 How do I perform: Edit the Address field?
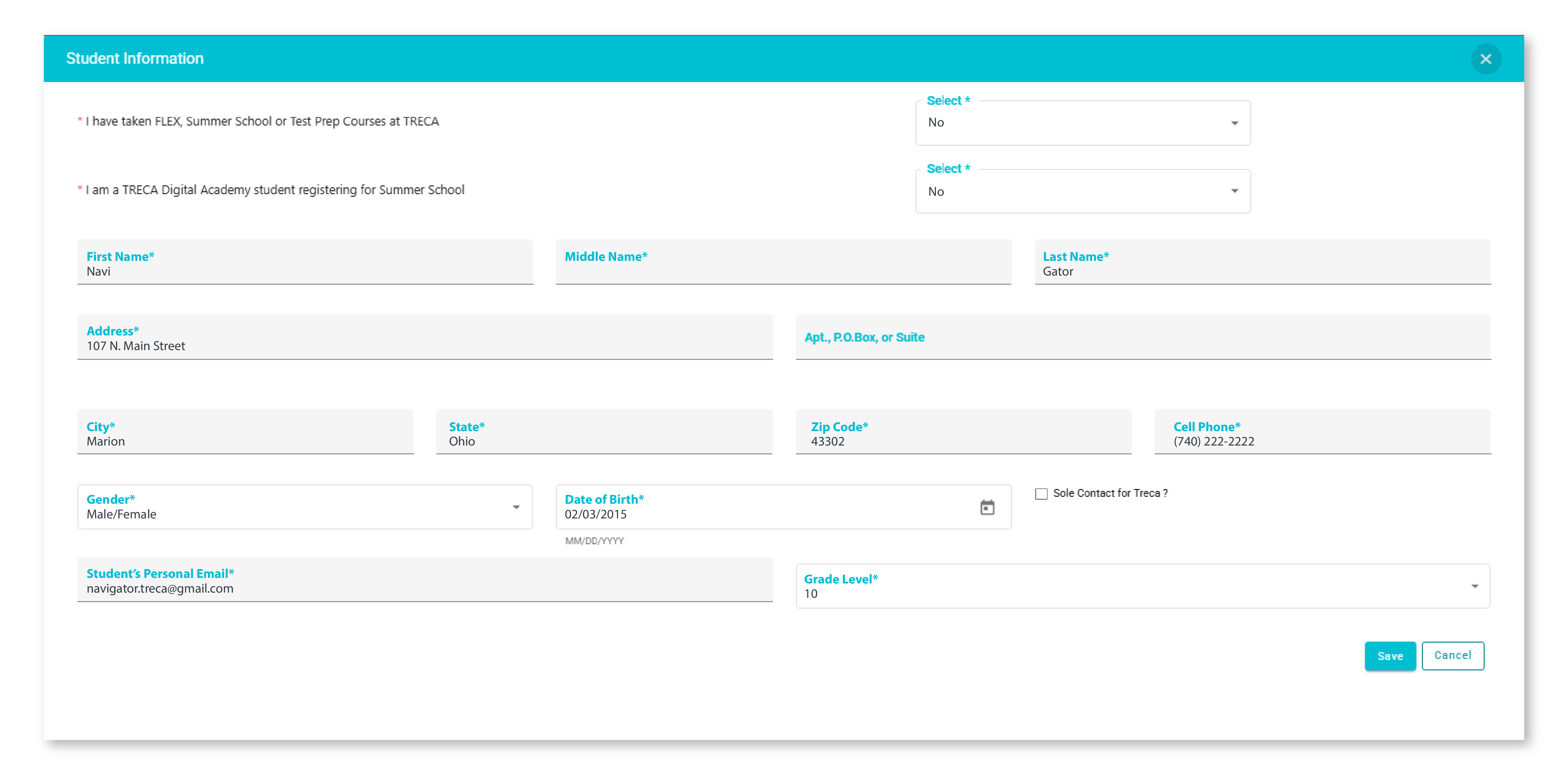click(424, 345)
